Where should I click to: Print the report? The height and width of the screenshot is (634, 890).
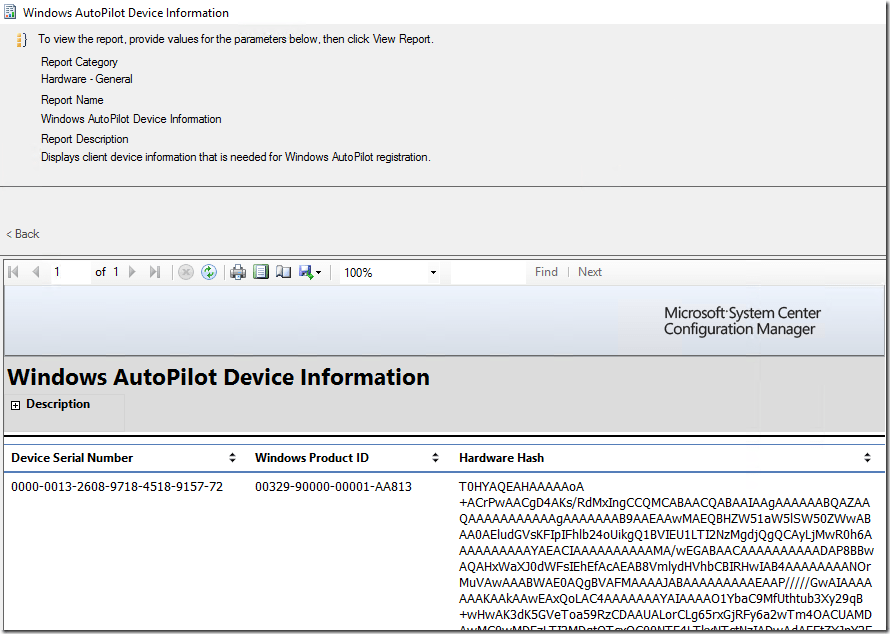238,272
